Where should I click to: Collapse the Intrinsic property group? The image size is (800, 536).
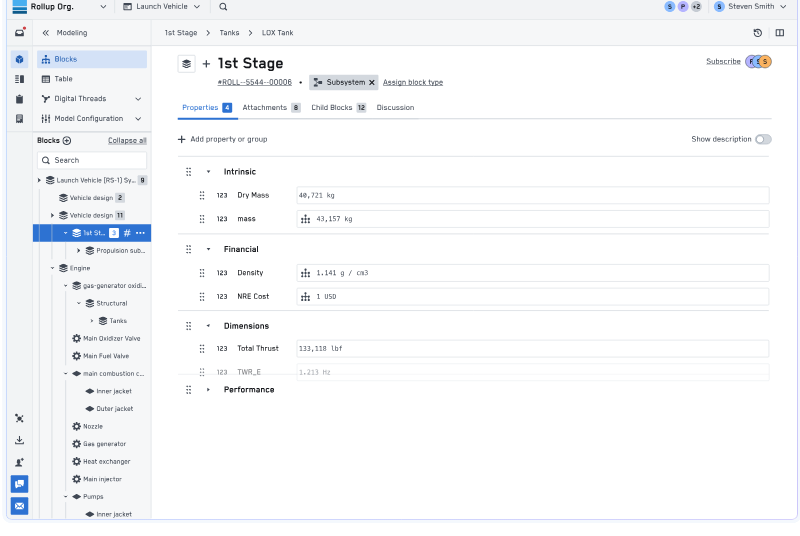click(208, 172)
